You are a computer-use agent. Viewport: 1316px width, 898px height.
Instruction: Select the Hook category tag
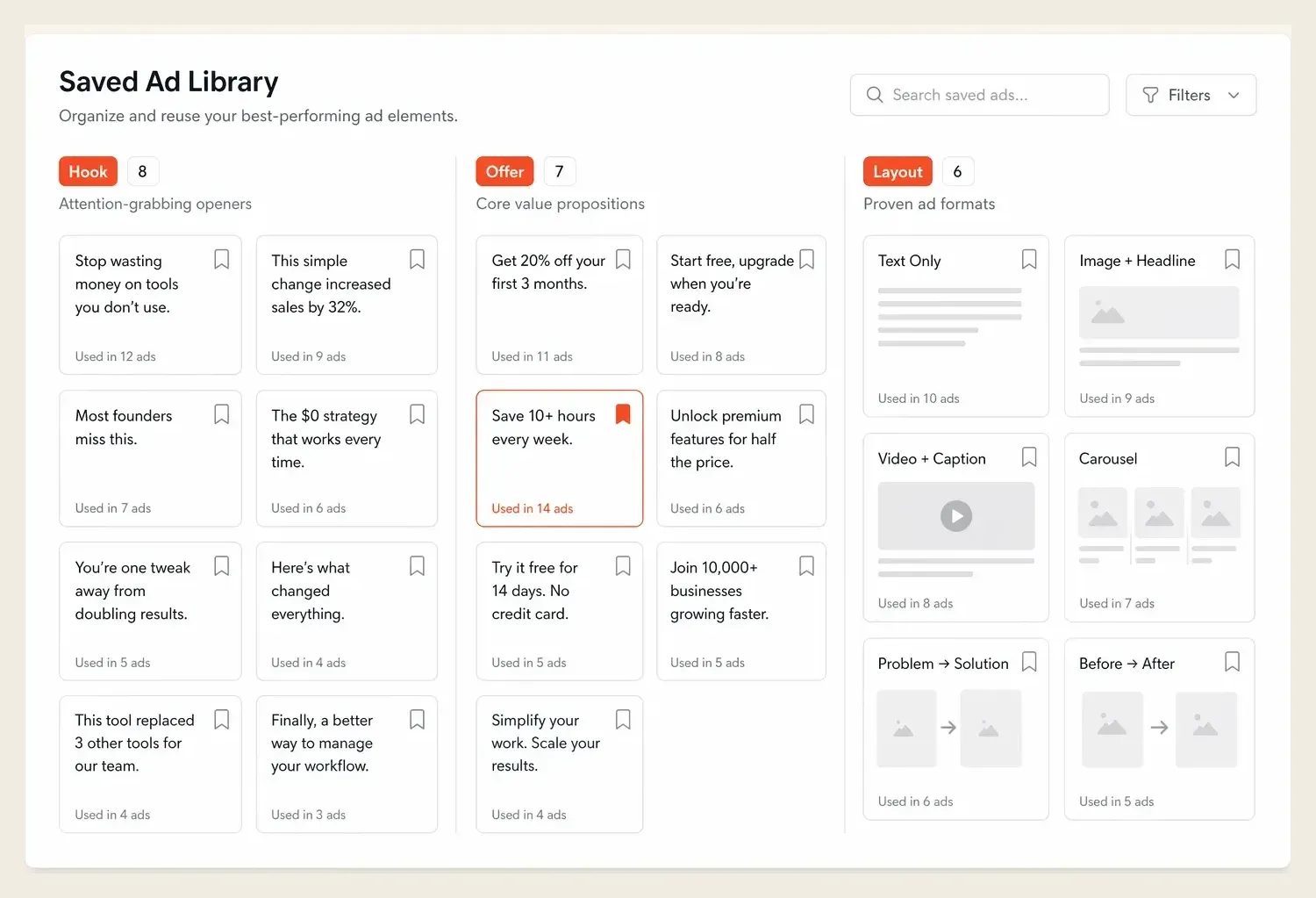click(x=88, y=172)
